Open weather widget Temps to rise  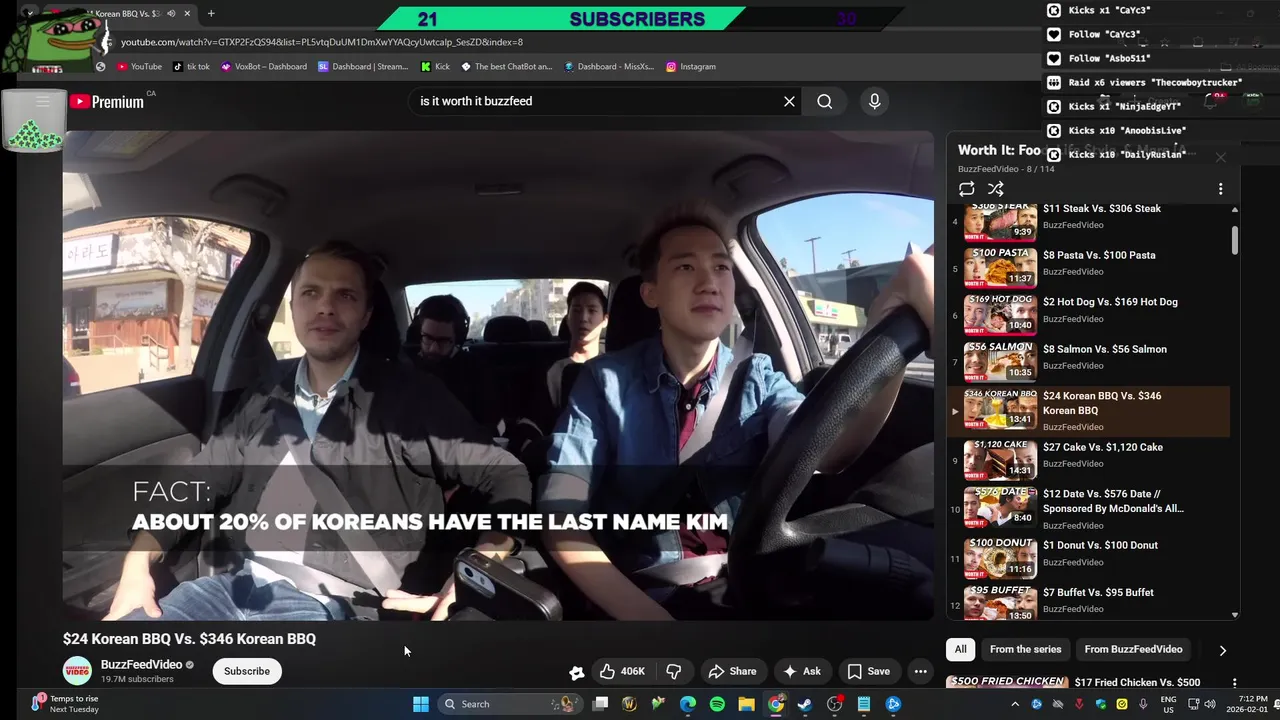coord(65,704)
